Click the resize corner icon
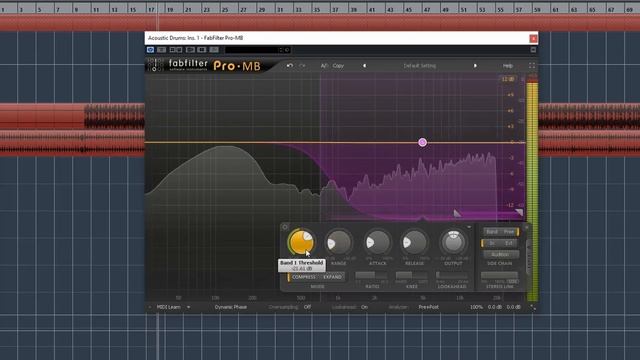640x360 pixels. point(533,307)
